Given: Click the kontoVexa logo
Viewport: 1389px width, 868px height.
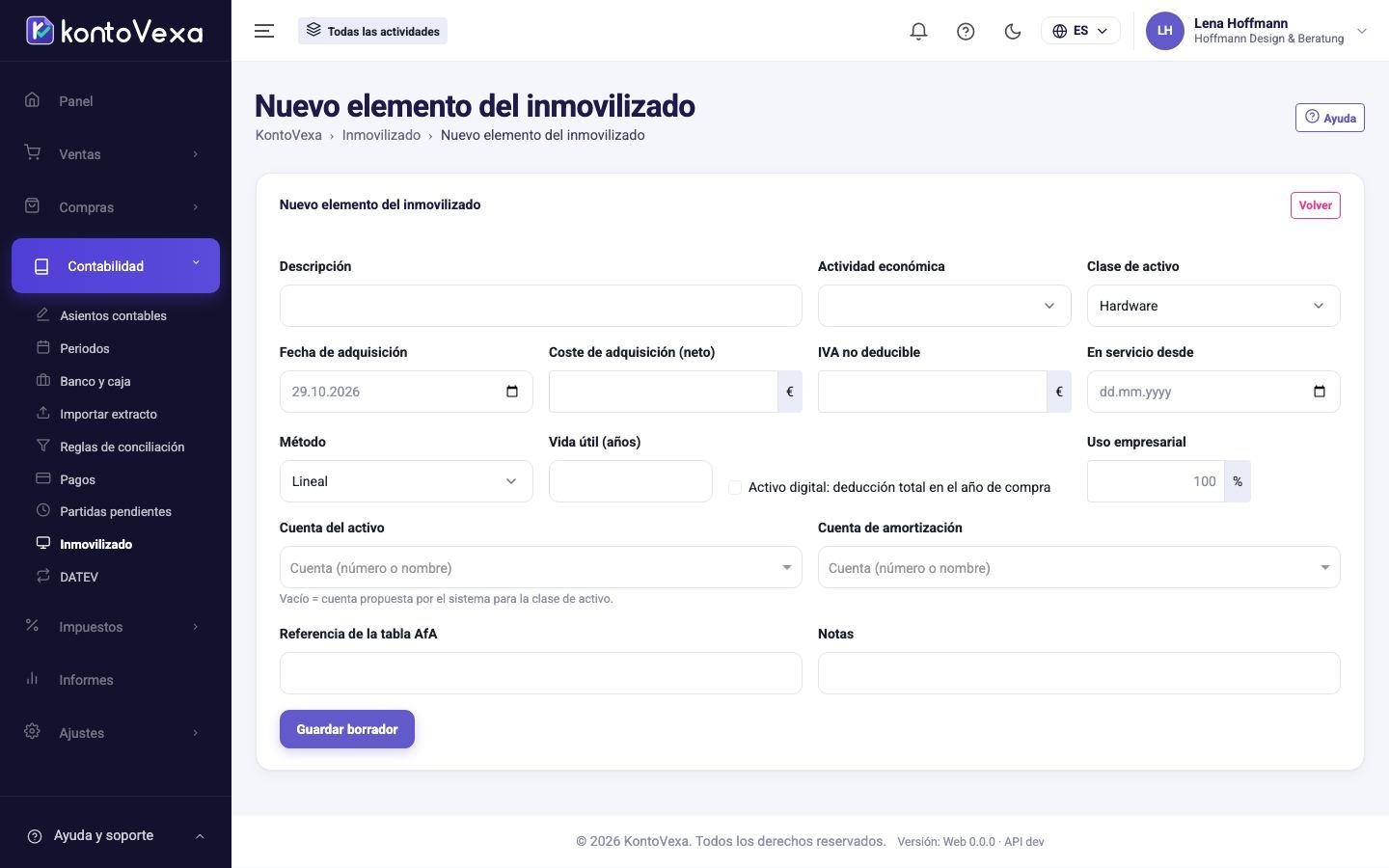Looking at the screenshot, I should (115, 31).
